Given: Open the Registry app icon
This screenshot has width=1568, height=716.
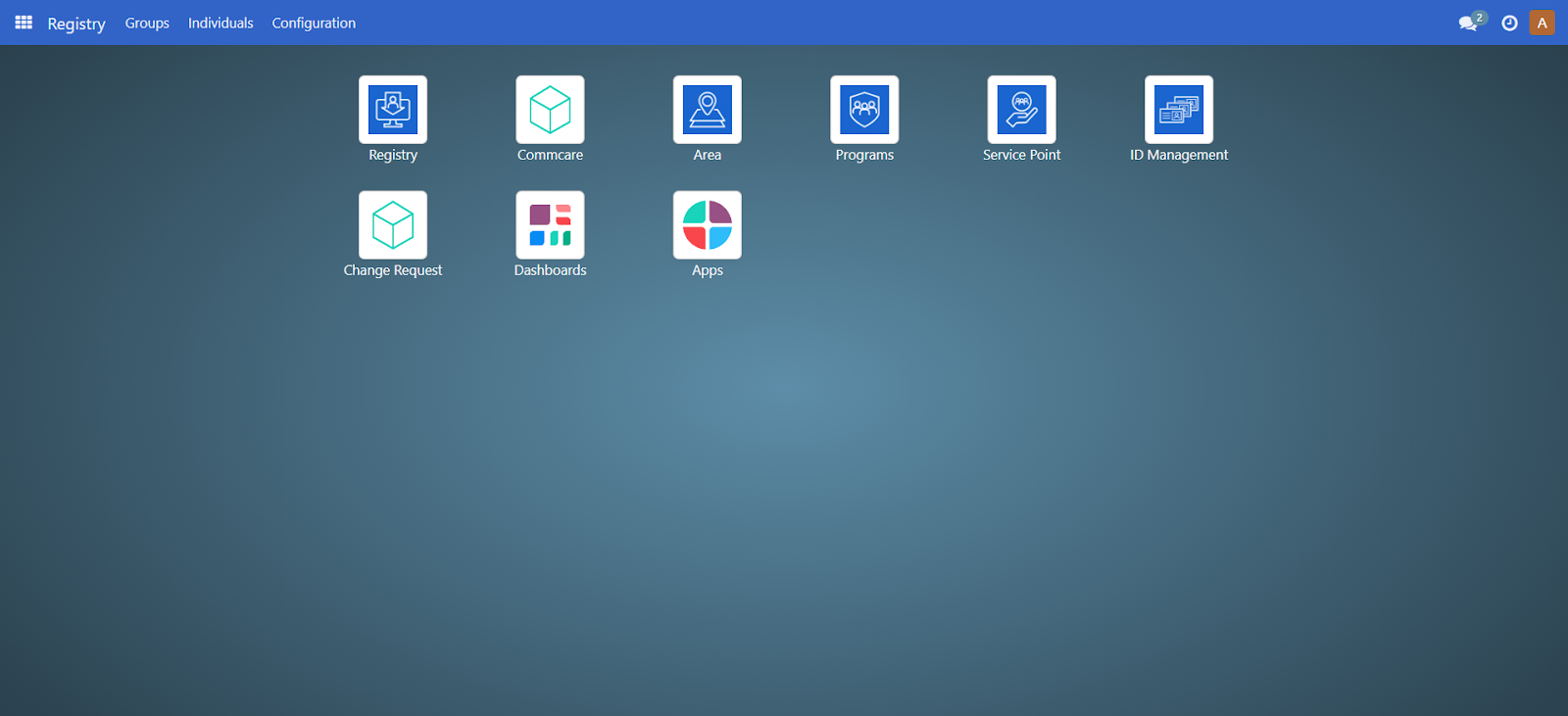Looking at the screenshot, I should pos(393,110).
